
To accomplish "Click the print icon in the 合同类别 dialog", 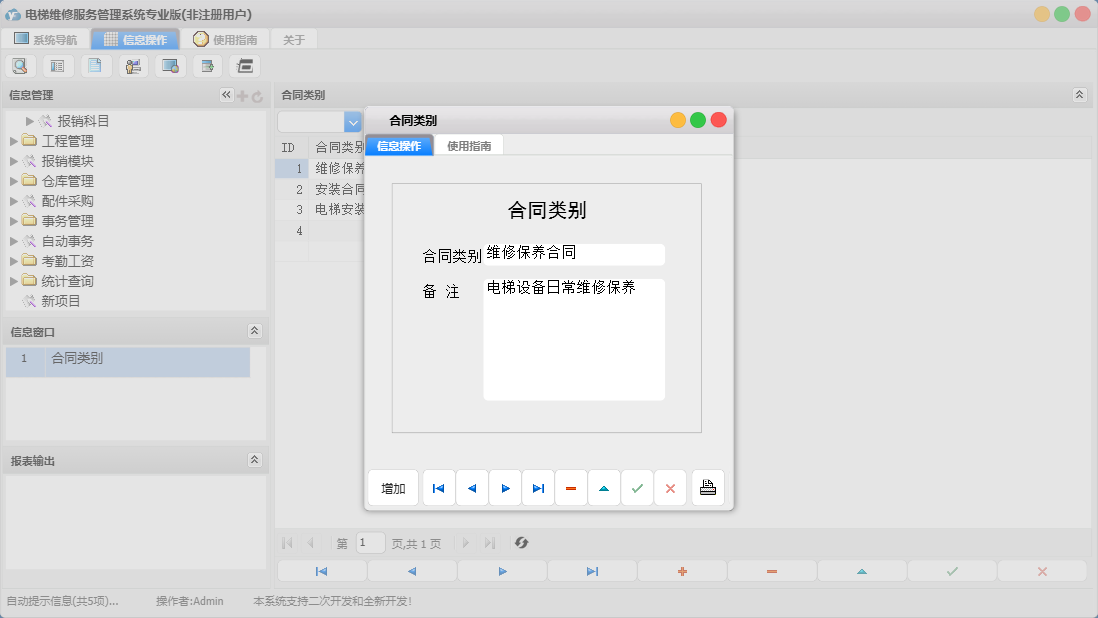I will [x=707, y=487].
